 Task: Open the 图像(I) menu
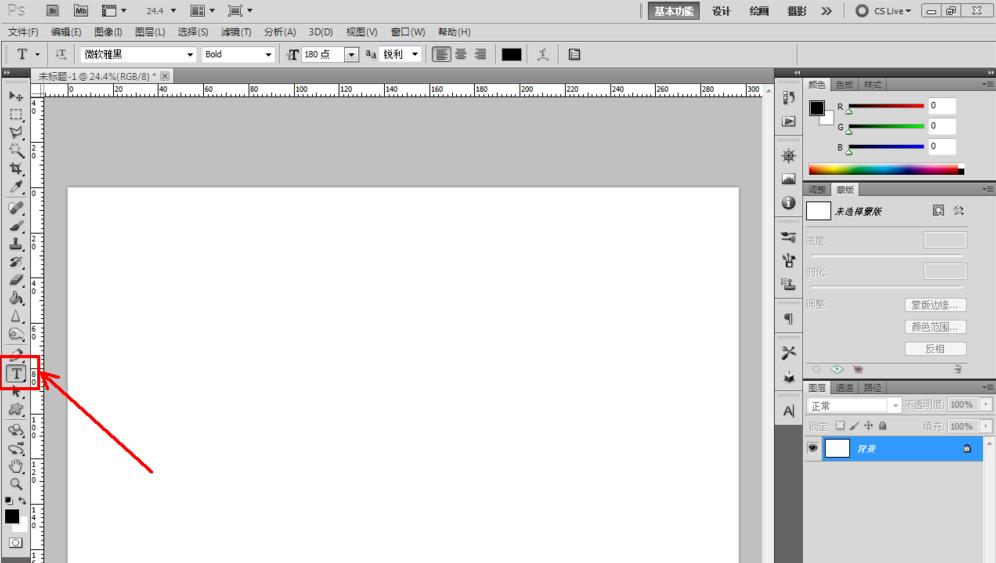[x=108, y=32]
